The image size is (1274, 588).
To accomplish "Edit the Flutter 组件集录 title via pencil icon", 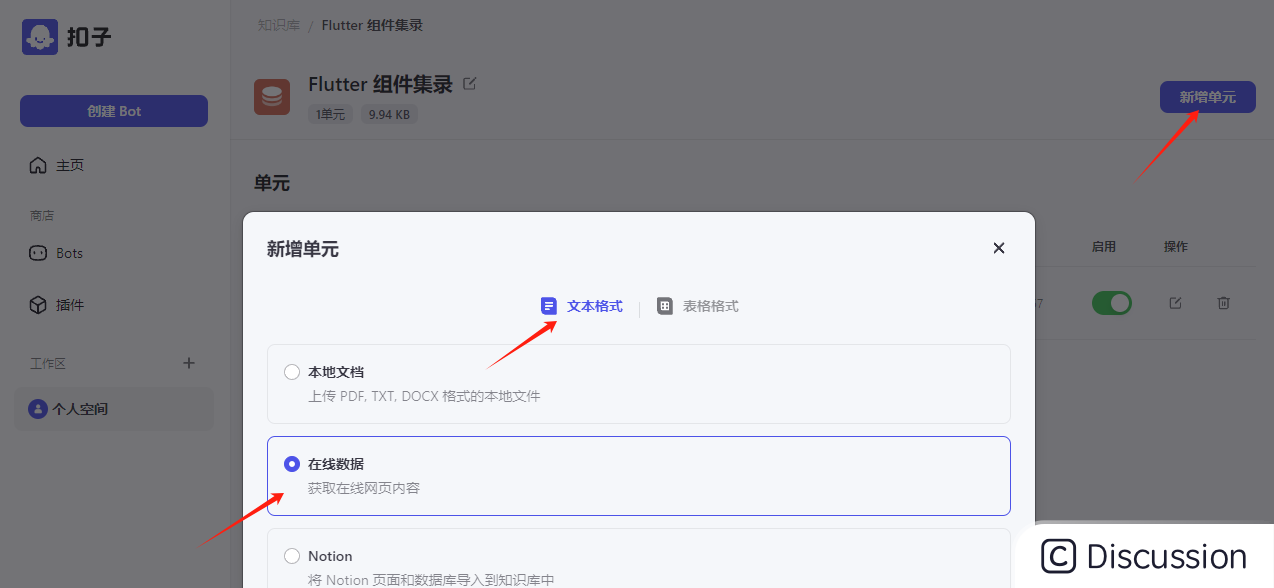I will click(x=470, y=84).
